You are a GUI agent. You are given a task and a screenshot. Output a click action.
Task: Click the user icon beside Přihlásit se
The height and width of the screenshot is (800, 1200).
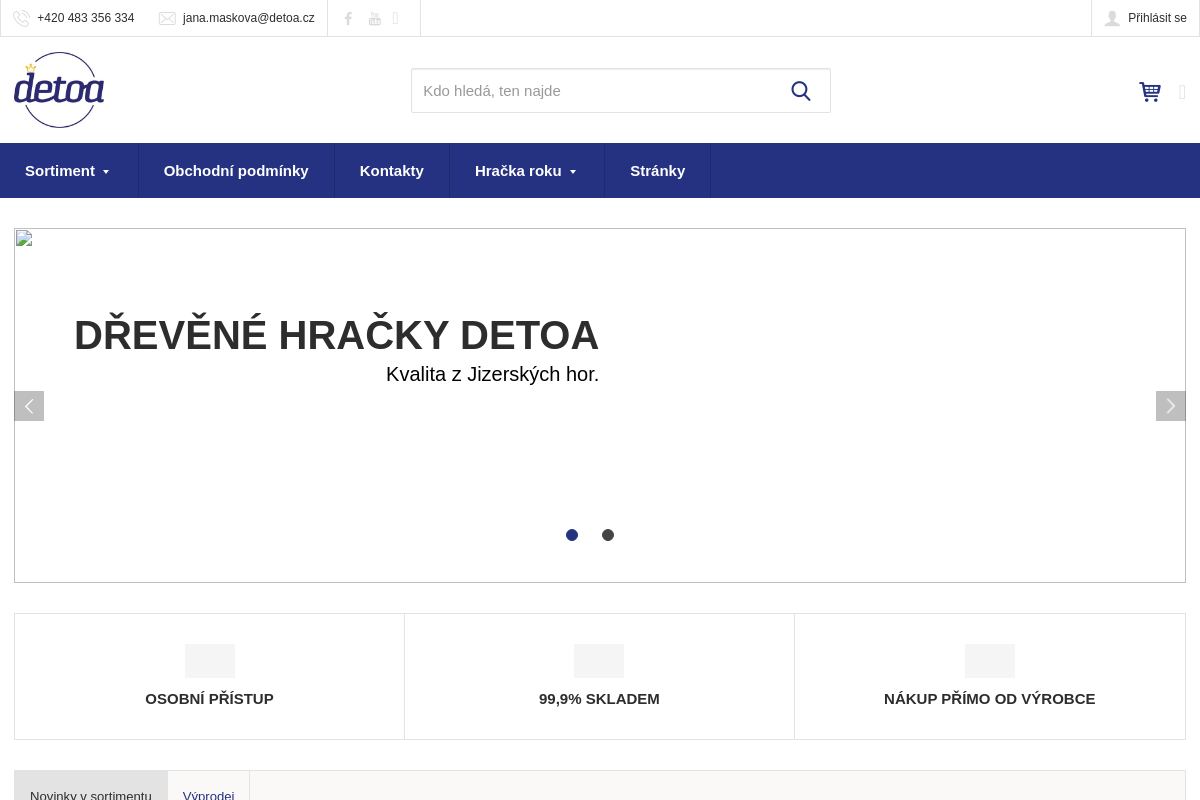click(1112, 18)
